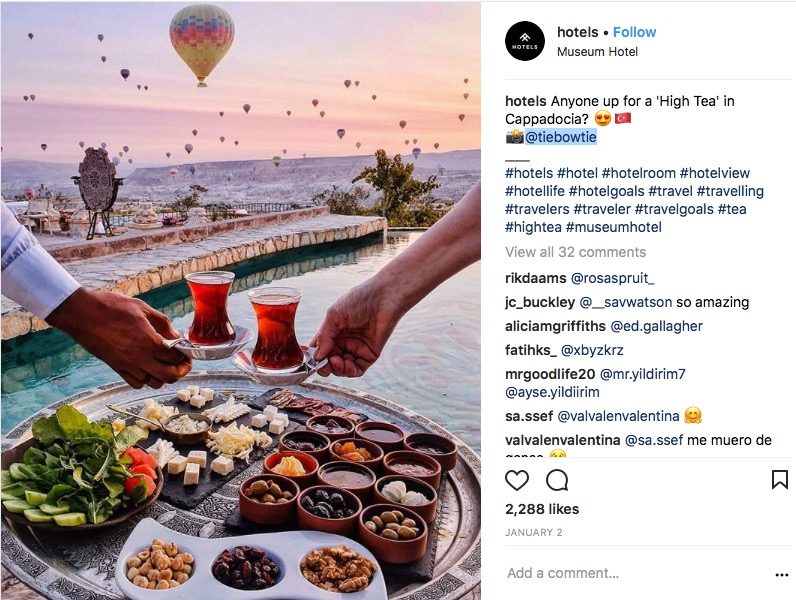Open the rikdaams commenter profile
796x600 pixels.
(536, 278)
